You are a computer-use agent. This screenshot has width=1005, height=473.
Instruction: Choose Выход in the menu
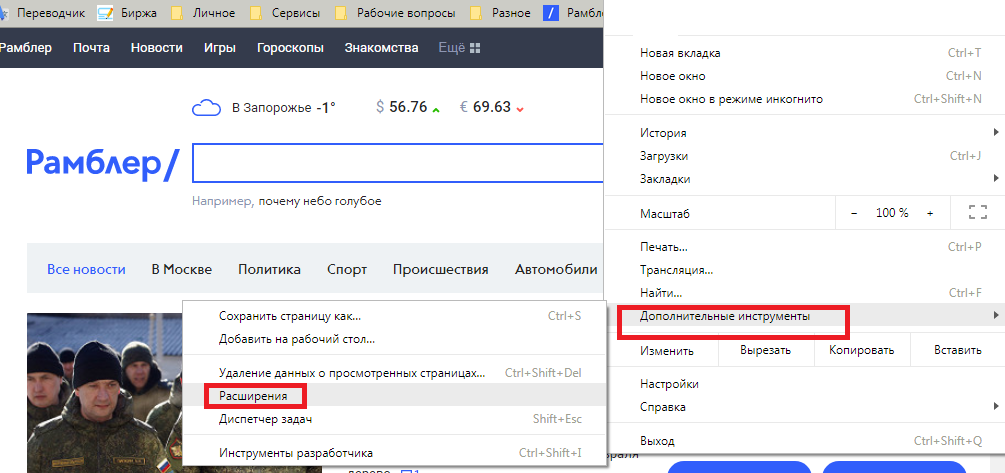[x=804, y=441]
